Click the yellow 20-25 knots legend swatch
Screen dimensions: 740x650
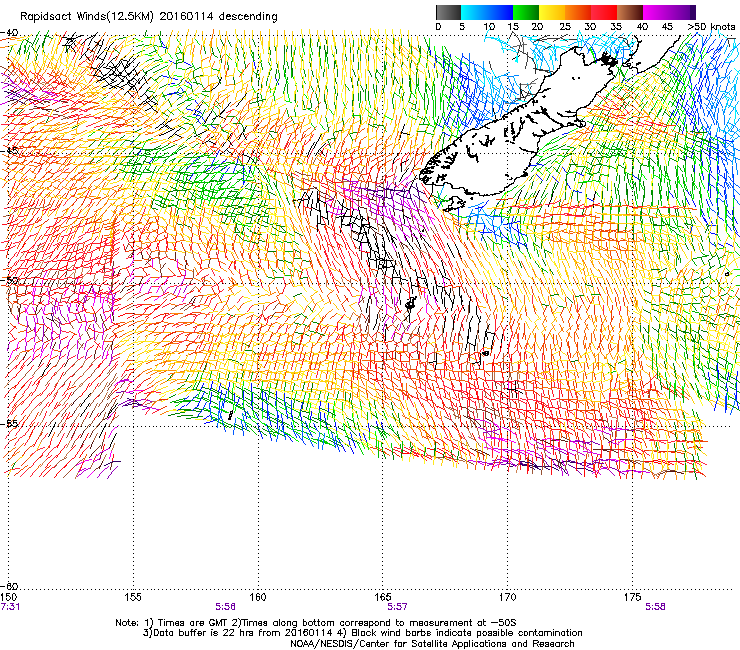[552, 12]
